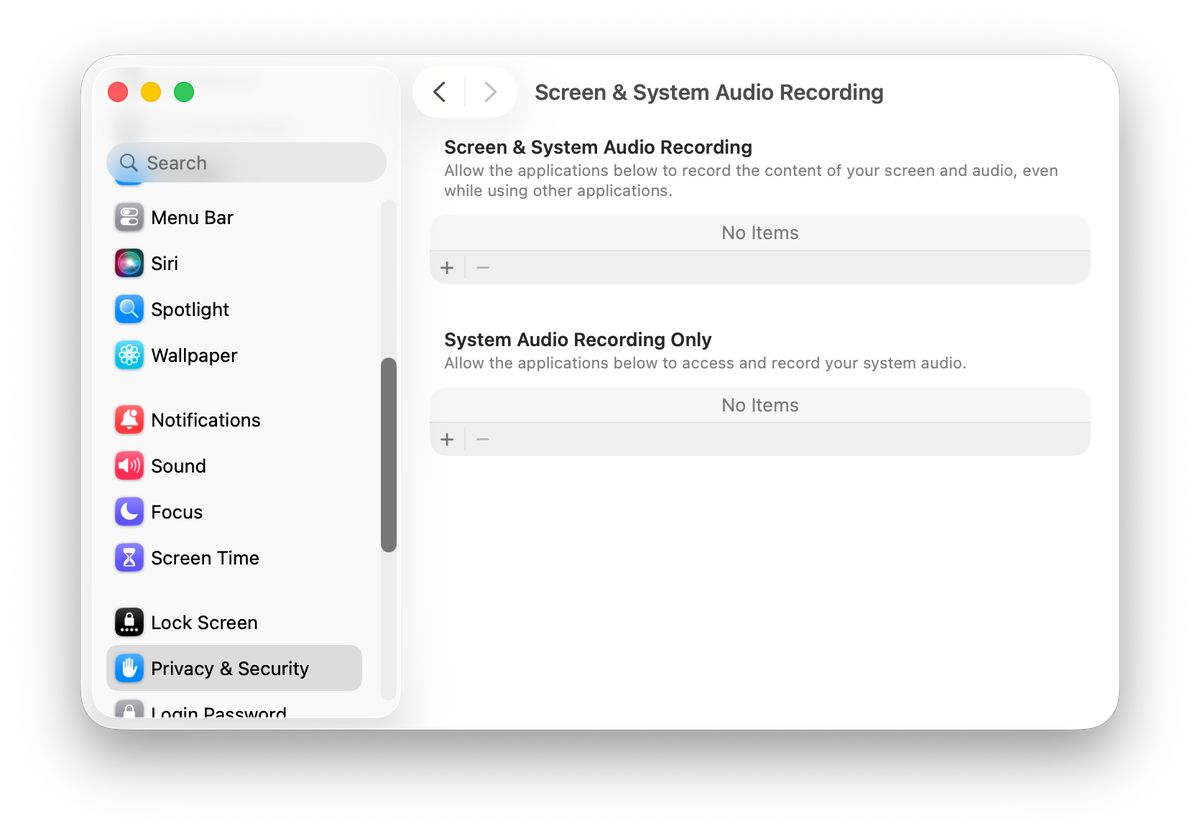The height and width of the screenshot is (836, 1200).
Task: Click the Notifications bell icon
Action: click(x=129, y=420)
